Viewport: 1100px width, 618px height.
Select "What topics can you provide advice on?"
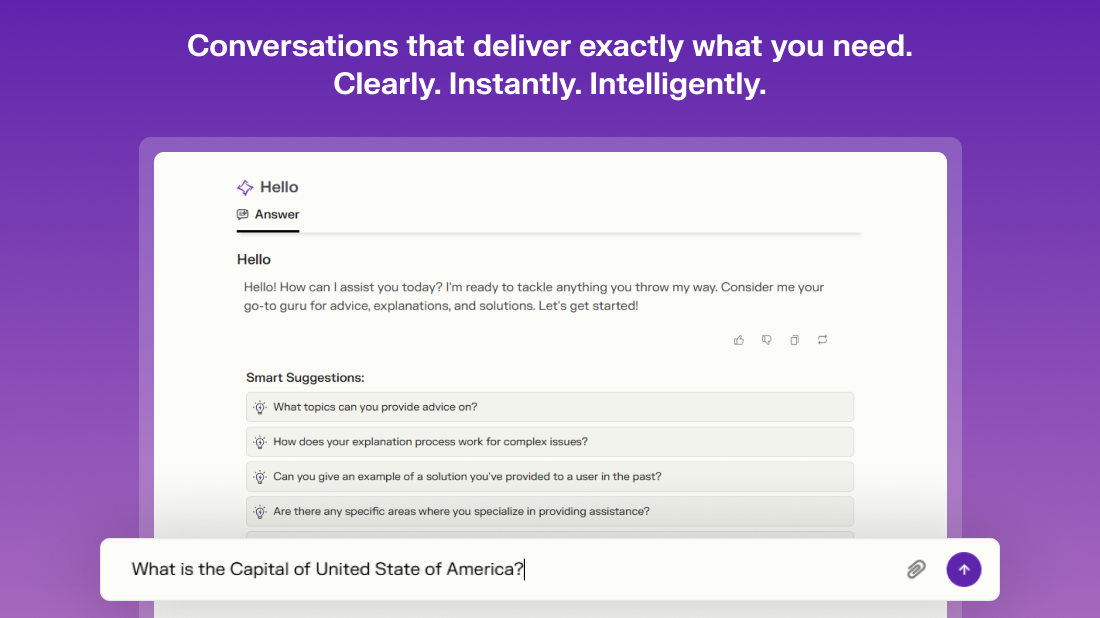pos(550,407)
